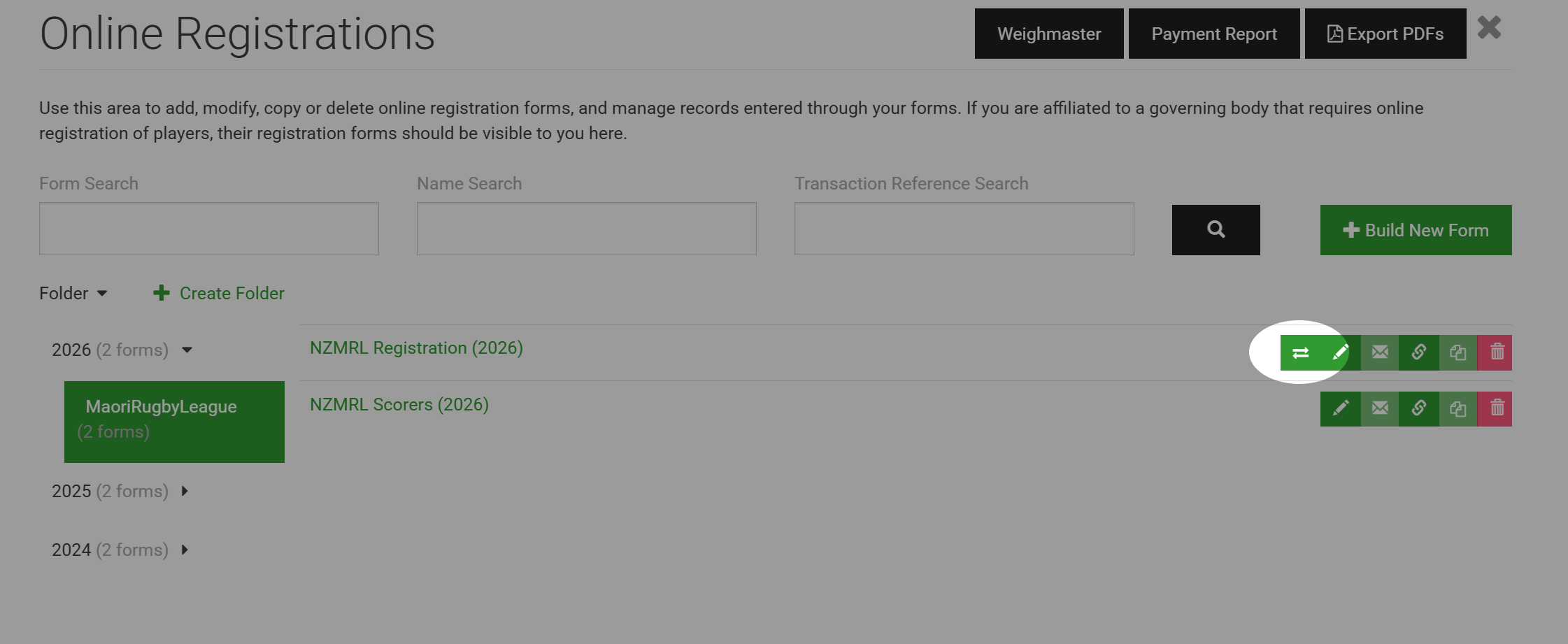Viewport: 1568px width, 644px height.
Task: Select the MaoriRugbyLeague subfolder
Action: click(174, 422)
